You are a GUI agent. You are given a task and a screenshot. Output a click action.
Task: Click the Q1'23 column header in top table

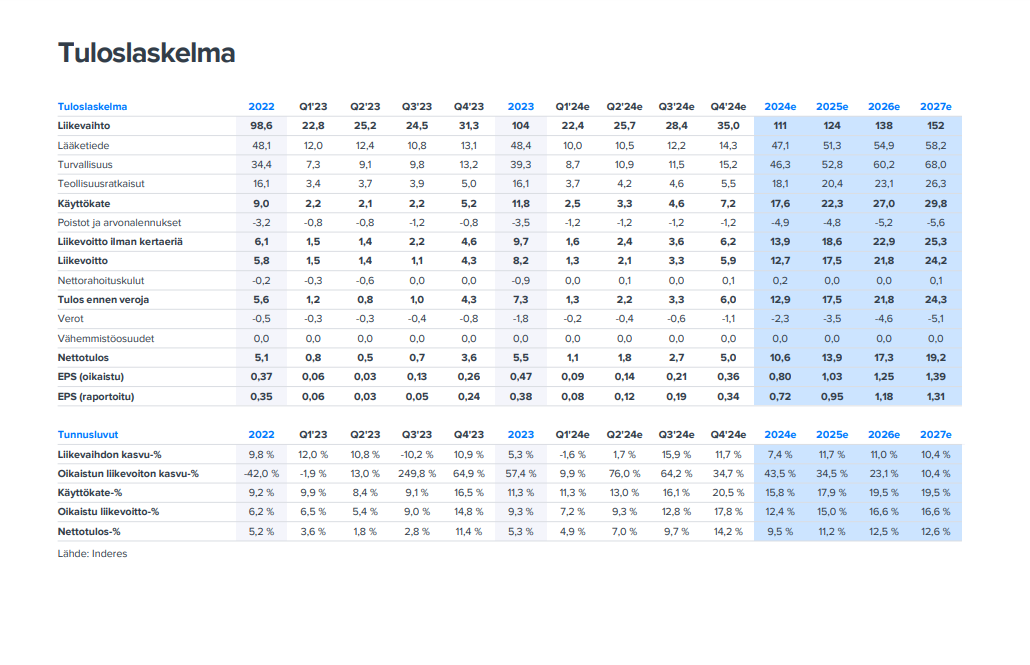coord(313,107)
